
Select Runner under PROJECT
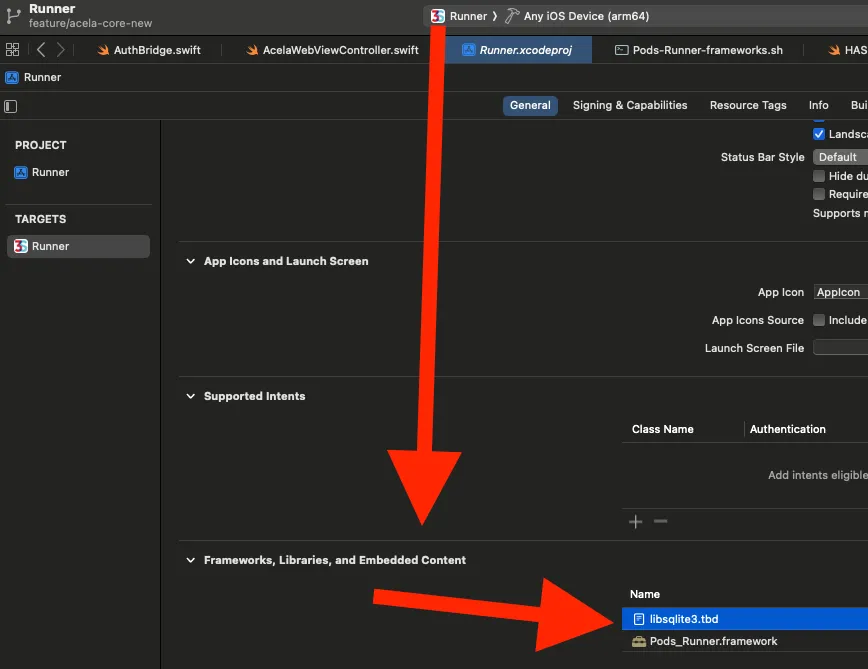pos(50,173)
